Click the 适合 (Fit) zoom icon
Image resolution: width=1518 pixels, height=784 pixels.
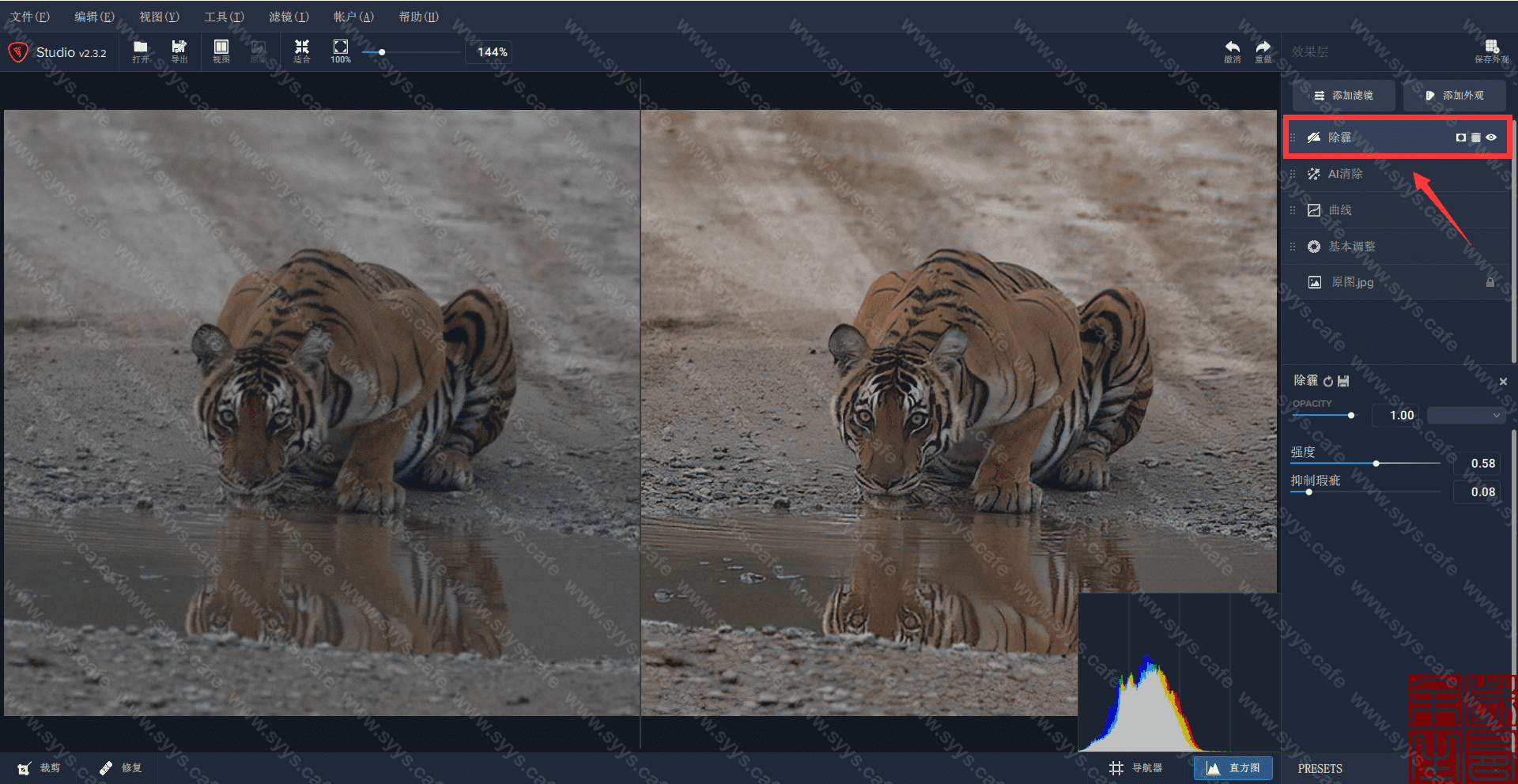(x=302, y=50)
